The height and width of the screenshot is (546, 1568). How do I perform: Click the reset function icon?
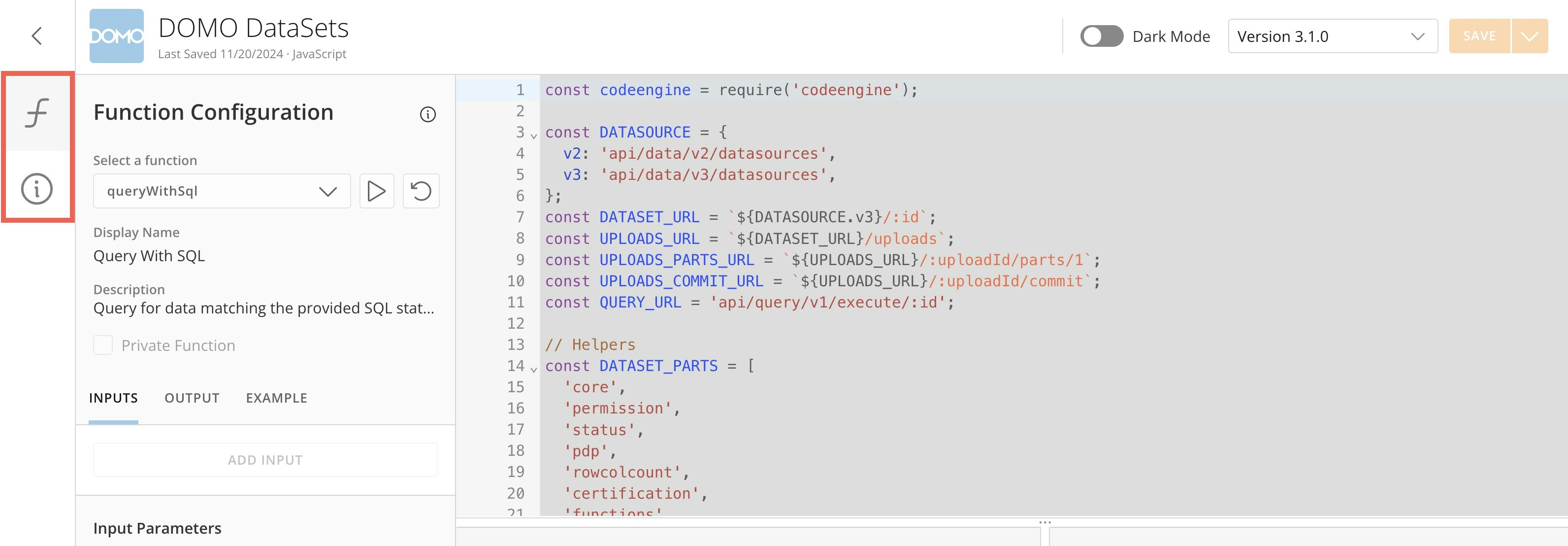421,191
